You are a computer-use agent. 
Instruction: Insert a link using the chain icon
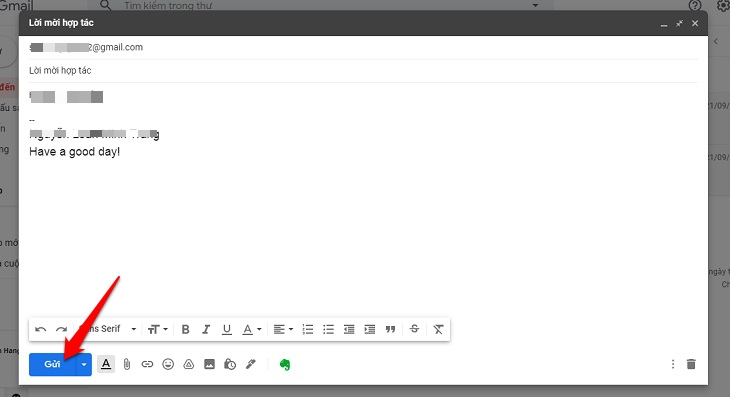point(147,364)
